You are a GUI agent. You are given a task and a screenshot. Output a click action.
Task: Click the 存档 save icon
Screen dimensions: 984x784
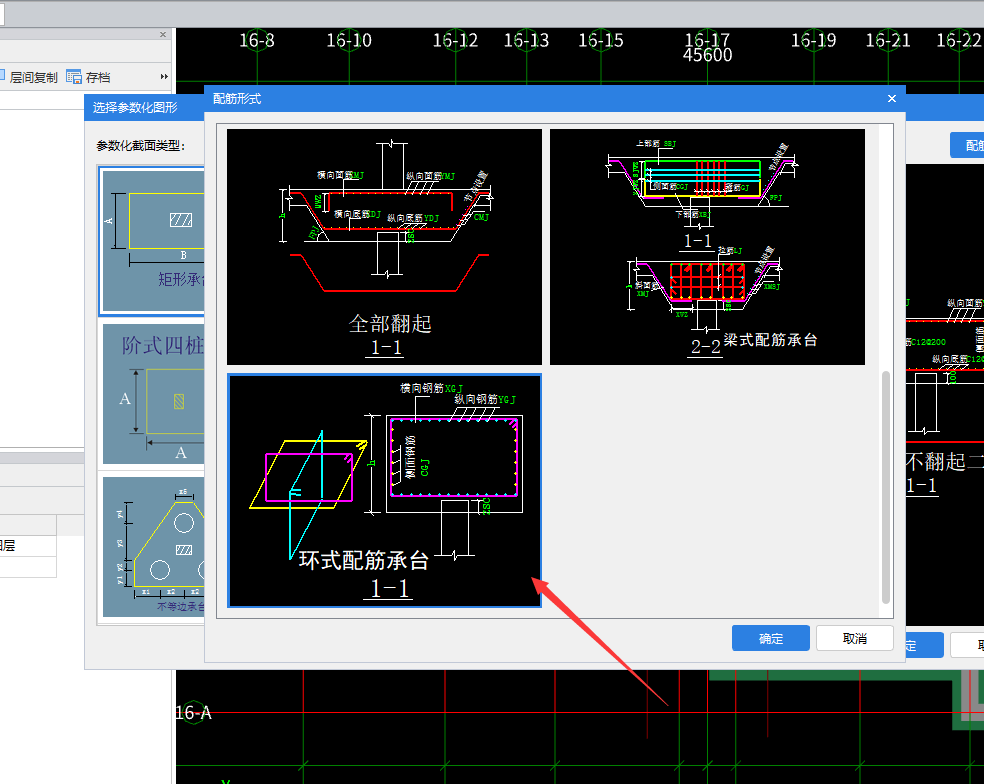click(x=73, y=77)
